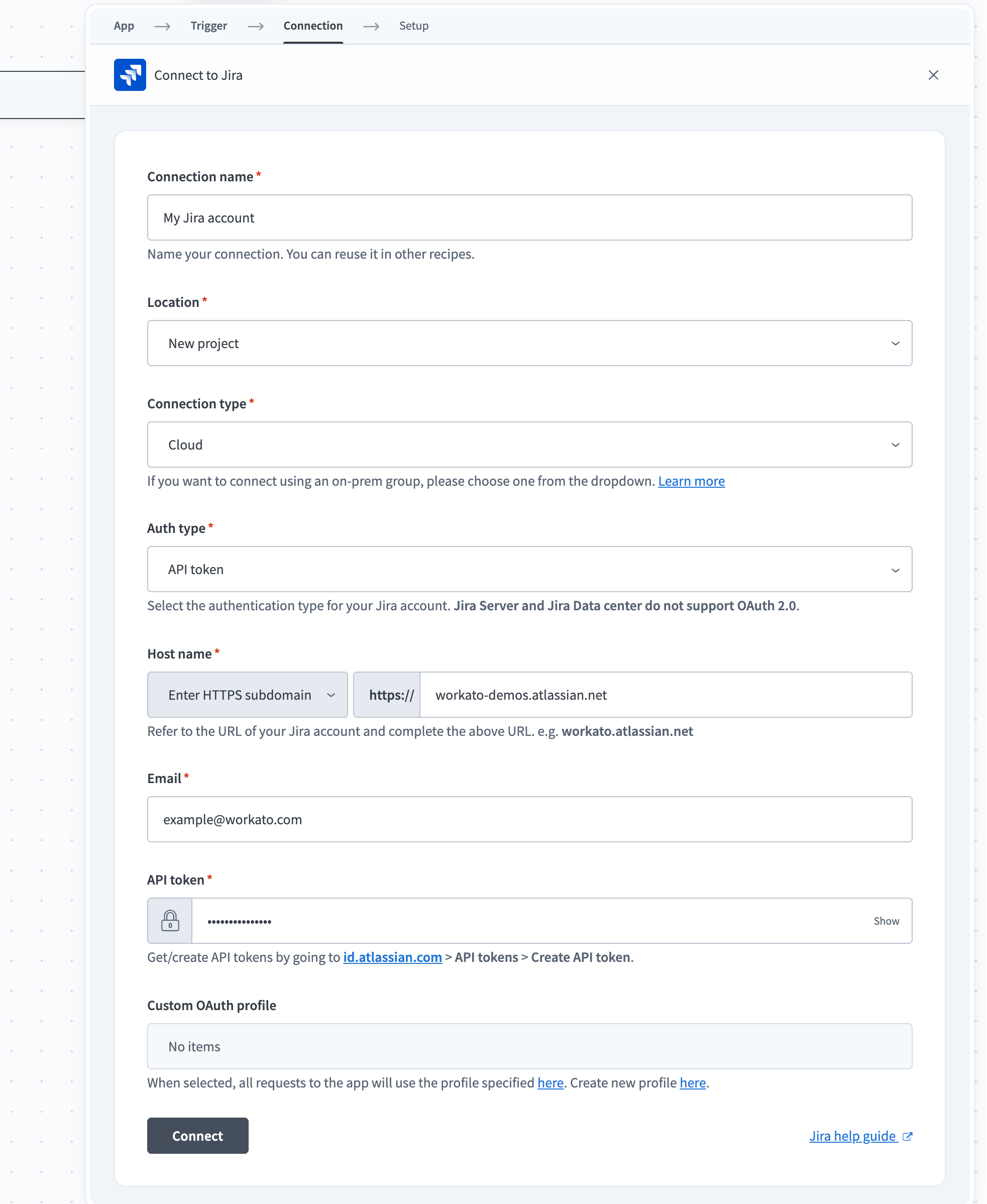Expand the Connection type dropdown showing Cloud
This screenshot has width=987, height=1204.
click(529, 445)
